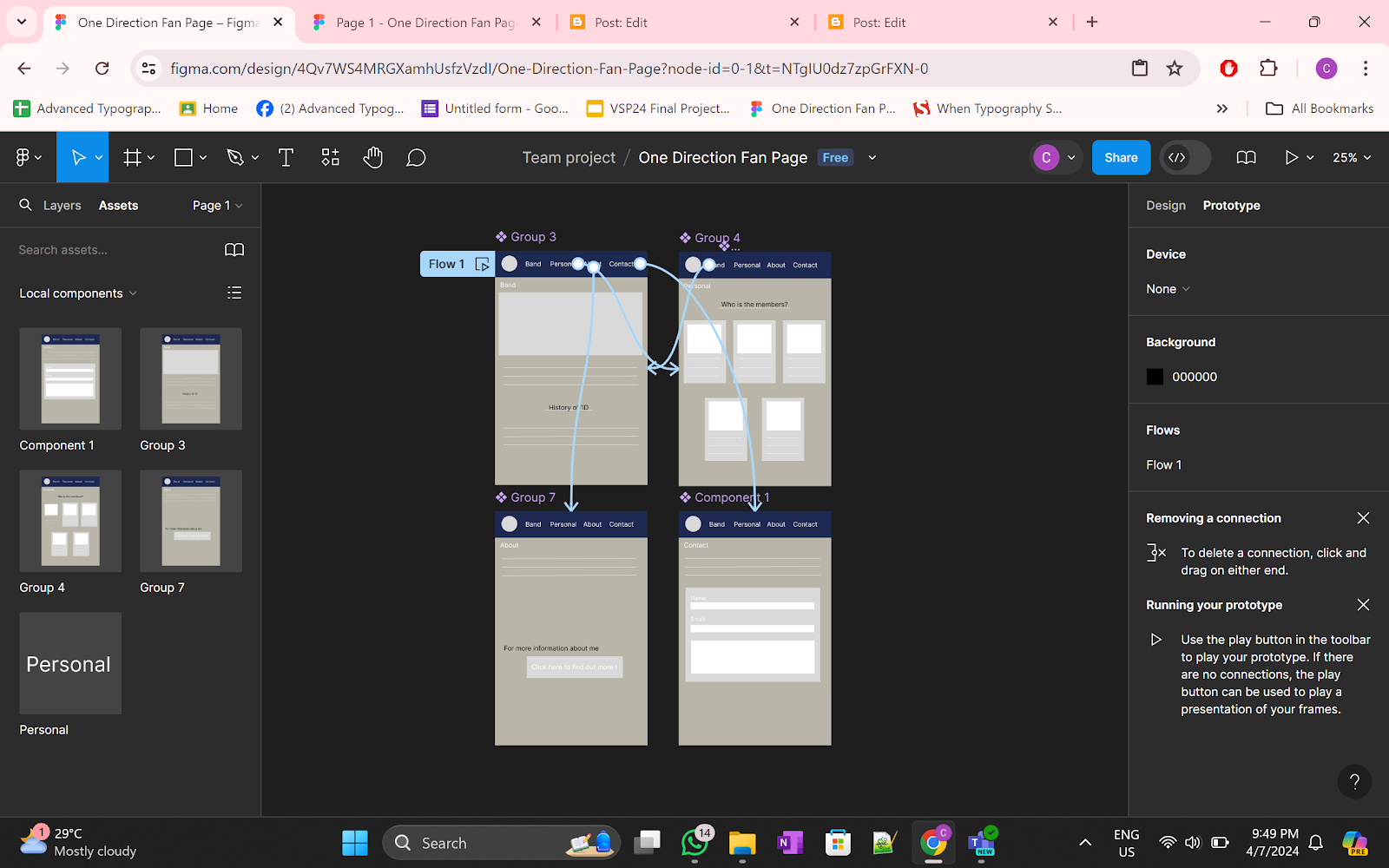Image resolution: width=1389 pixels, height=868 pixels.
Task: Select the Frame tool
Action: 132,157
